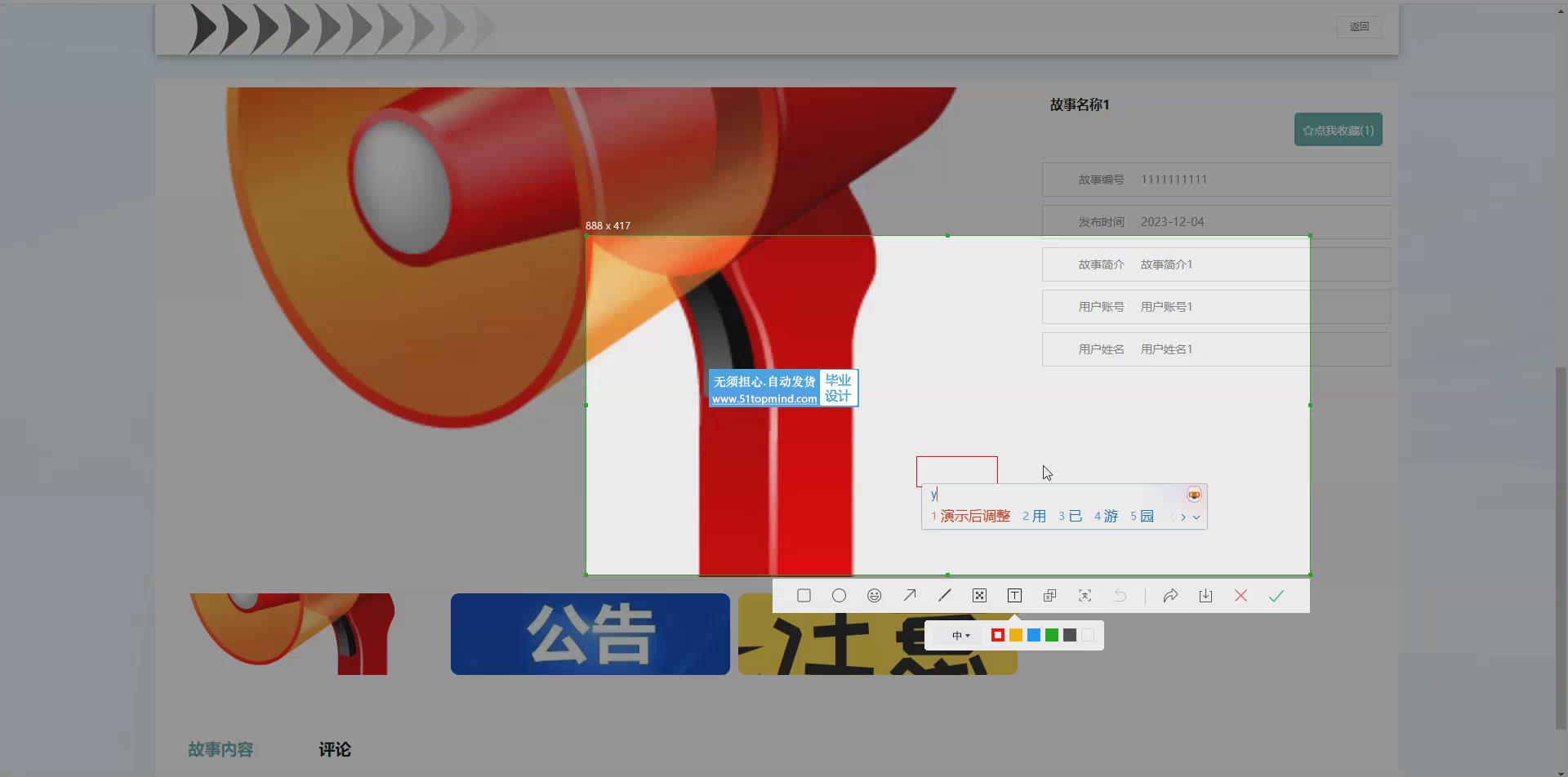The width and height of the screenshot is (1568, 777).
Task: Confirm screenshot with green checkmark
Action: pos(1276,596)
